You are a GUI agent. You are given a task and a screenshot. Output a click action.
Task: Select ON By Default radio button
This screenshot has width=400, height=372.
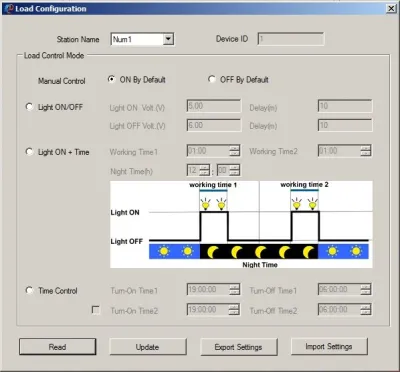pyautogui.click(x=112, y=79)
